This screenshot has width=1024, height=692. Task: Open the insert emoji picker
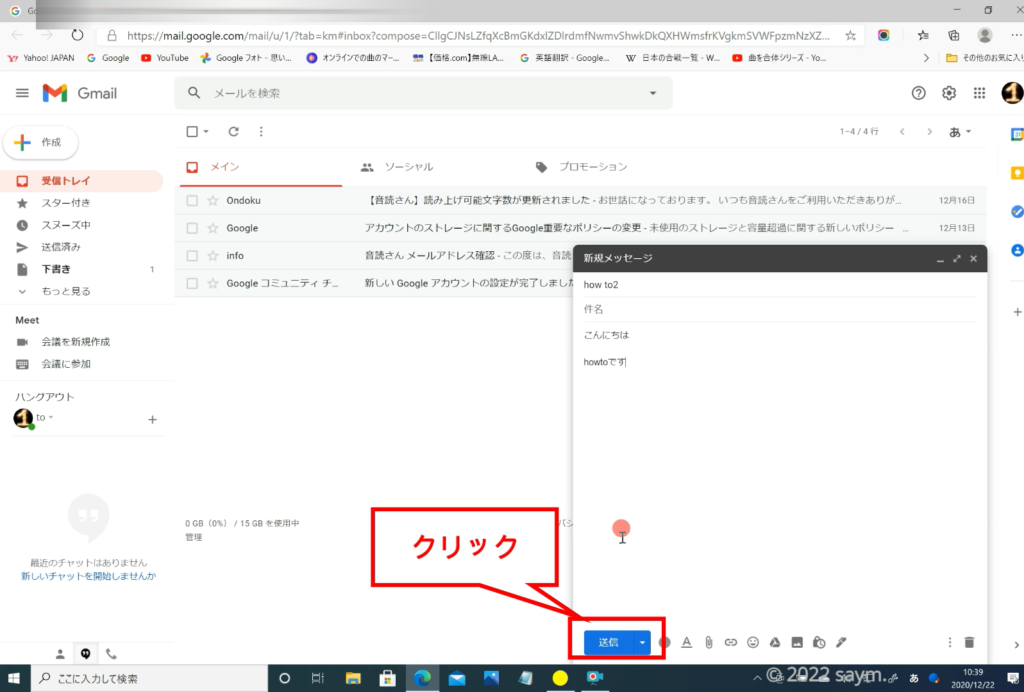click(x=753, y=642)
